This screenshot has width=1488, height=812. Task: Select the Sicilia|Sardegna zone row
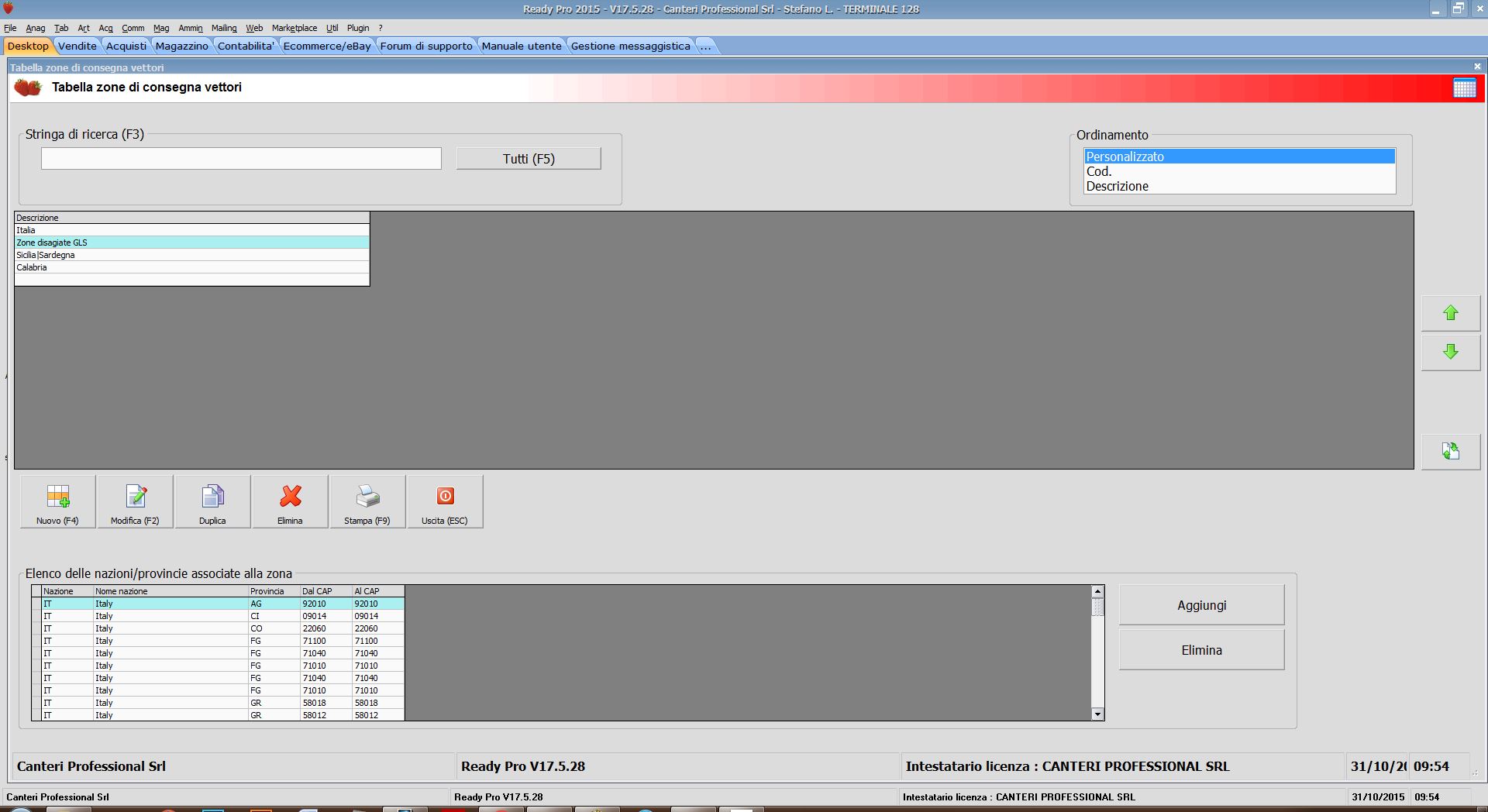[x=192, y=255]
